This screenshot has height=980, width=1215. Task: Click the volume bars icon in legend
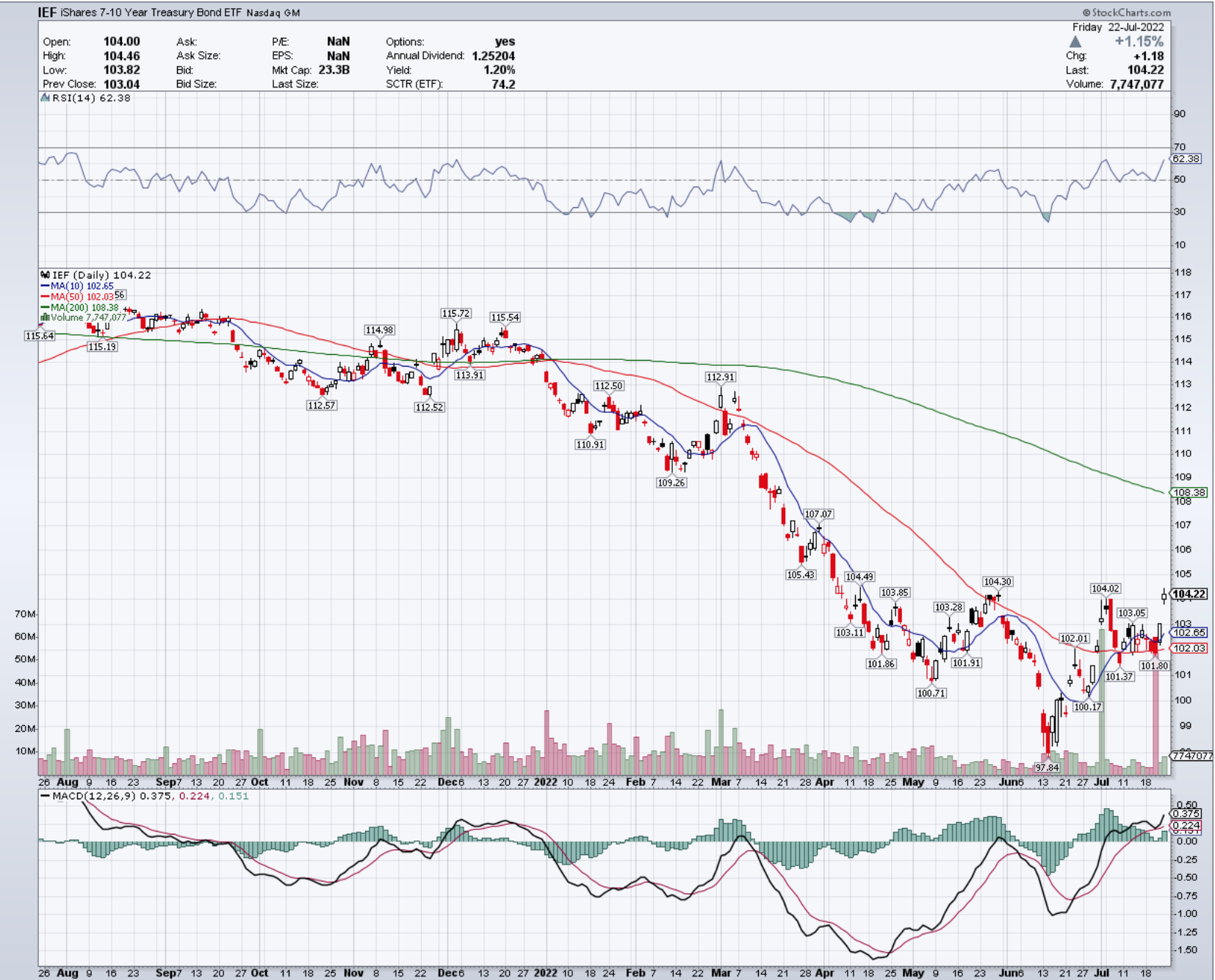(x=45, y=317)
